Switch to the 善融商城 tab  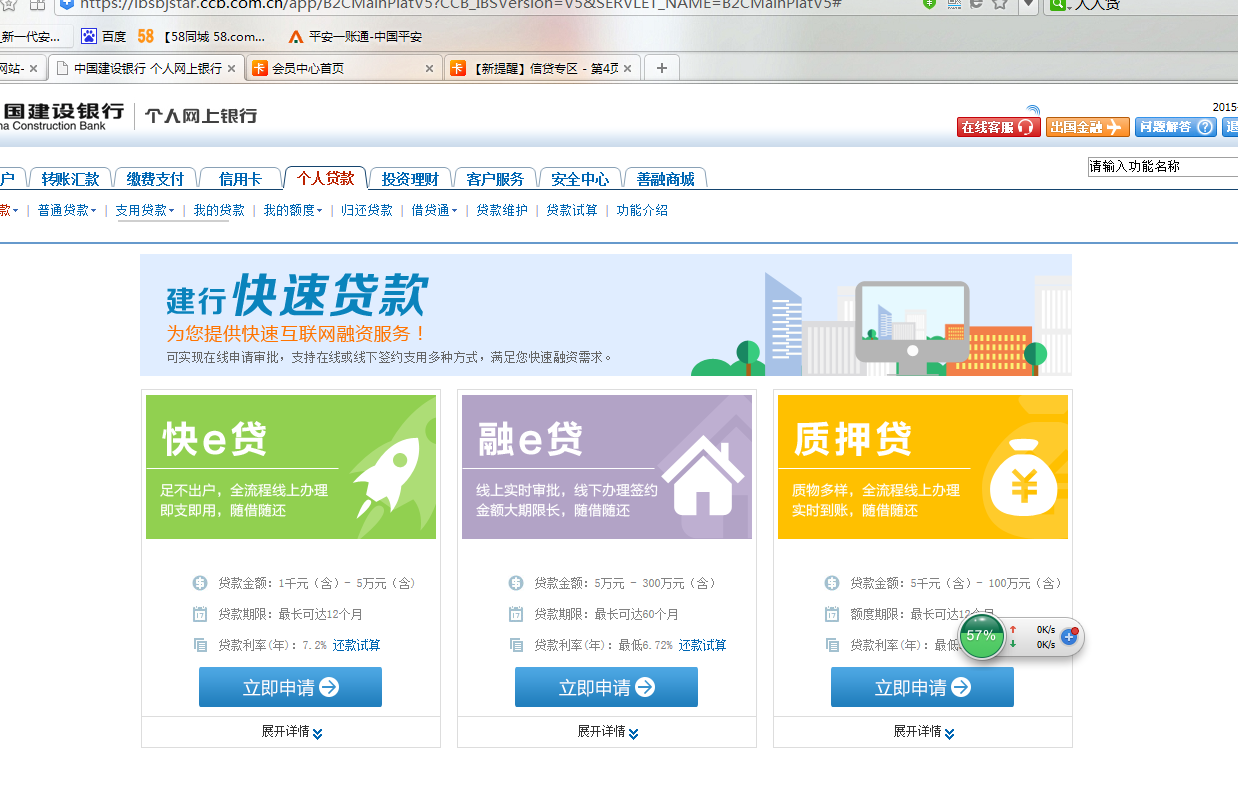click(665, 179)
